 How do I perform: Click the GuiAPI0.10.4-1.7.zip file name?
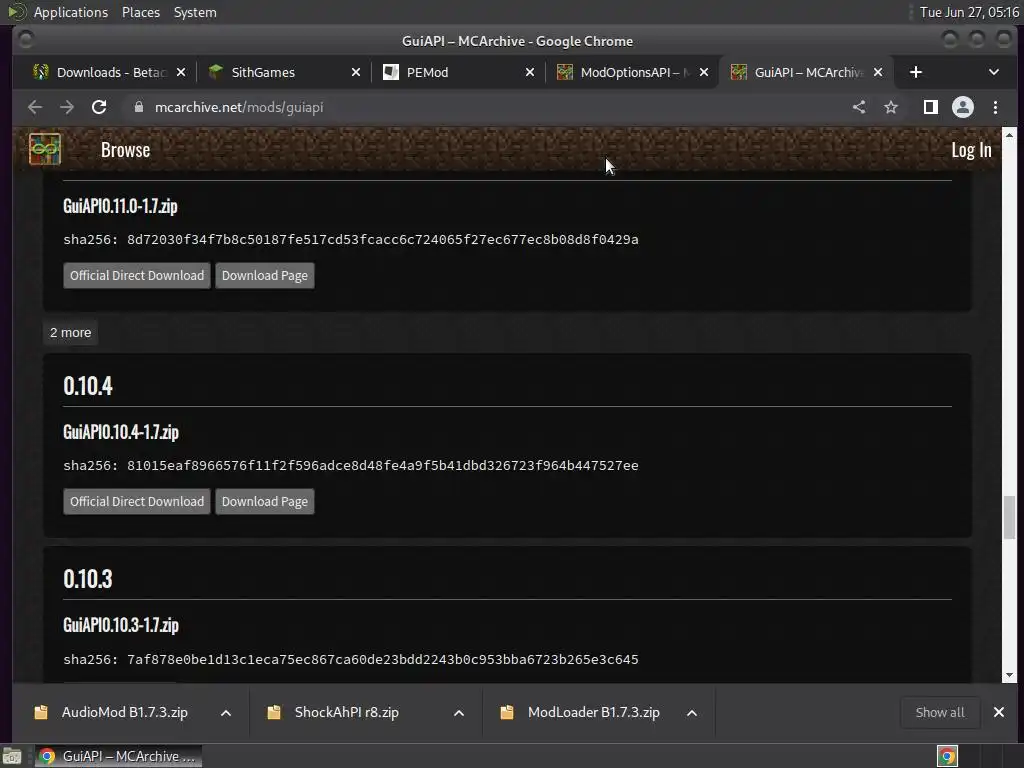[x=121, y=432]
